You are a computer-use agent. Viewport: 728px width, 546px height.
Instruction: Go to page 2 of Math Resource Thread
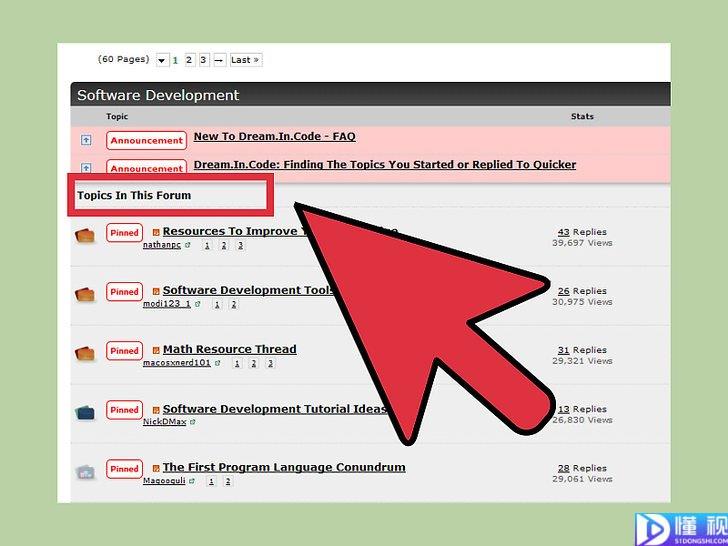pos(254,364)
